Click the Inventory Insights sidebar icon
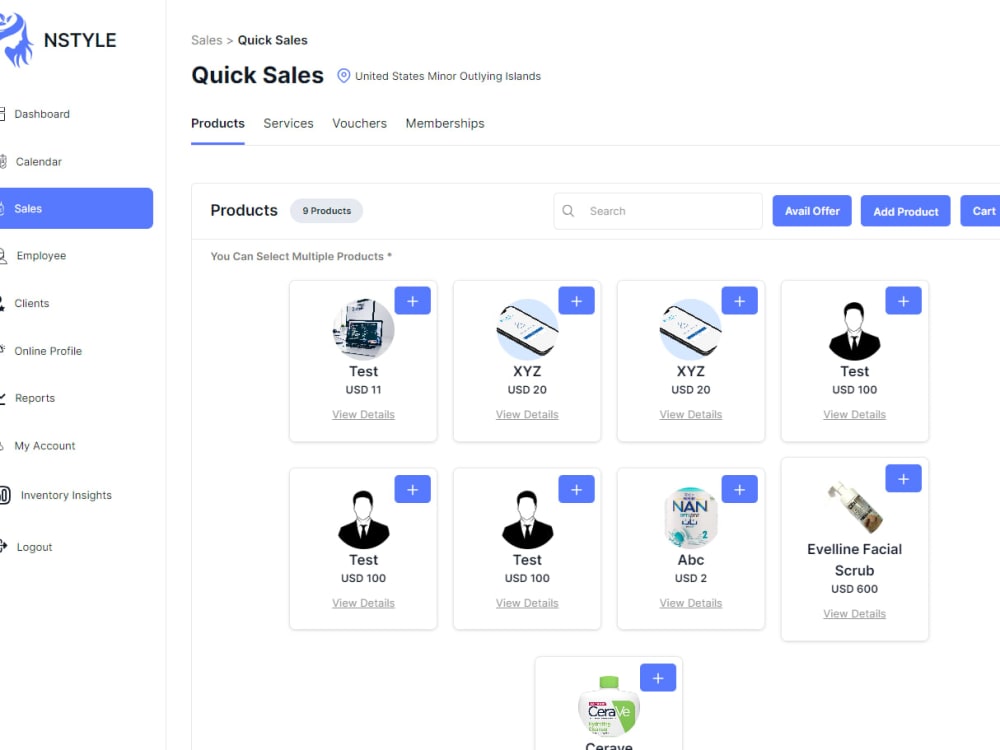The height and width of the screenshot is (750, 1000). coord(5,495)
